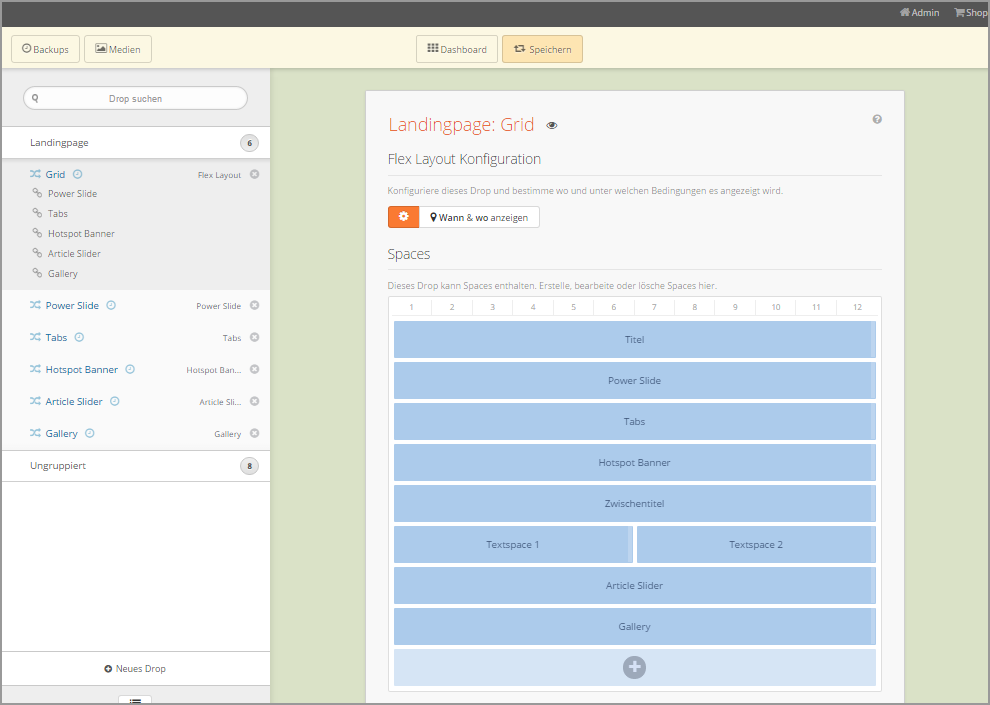The width and height of the screenshot is (990, 705).
Task: Click the clock icon next to Tabs drop
Action: pos(79,338)
